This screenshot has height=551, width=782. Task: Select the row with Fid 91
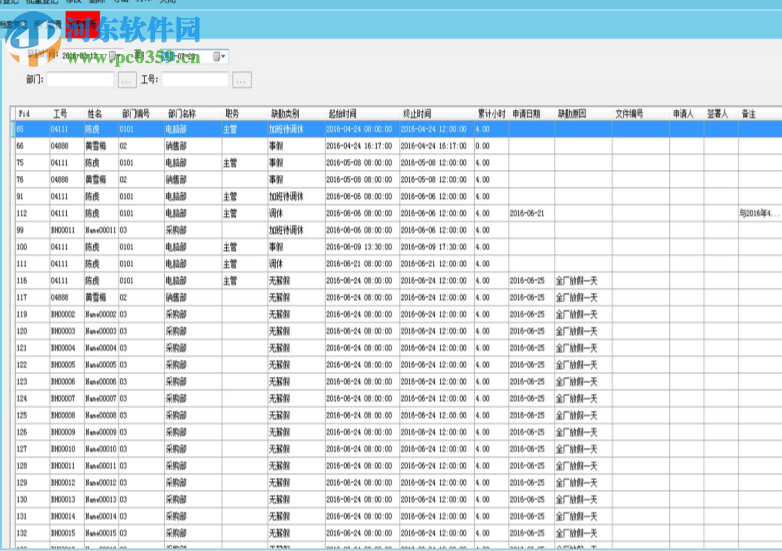pos(398,196)
